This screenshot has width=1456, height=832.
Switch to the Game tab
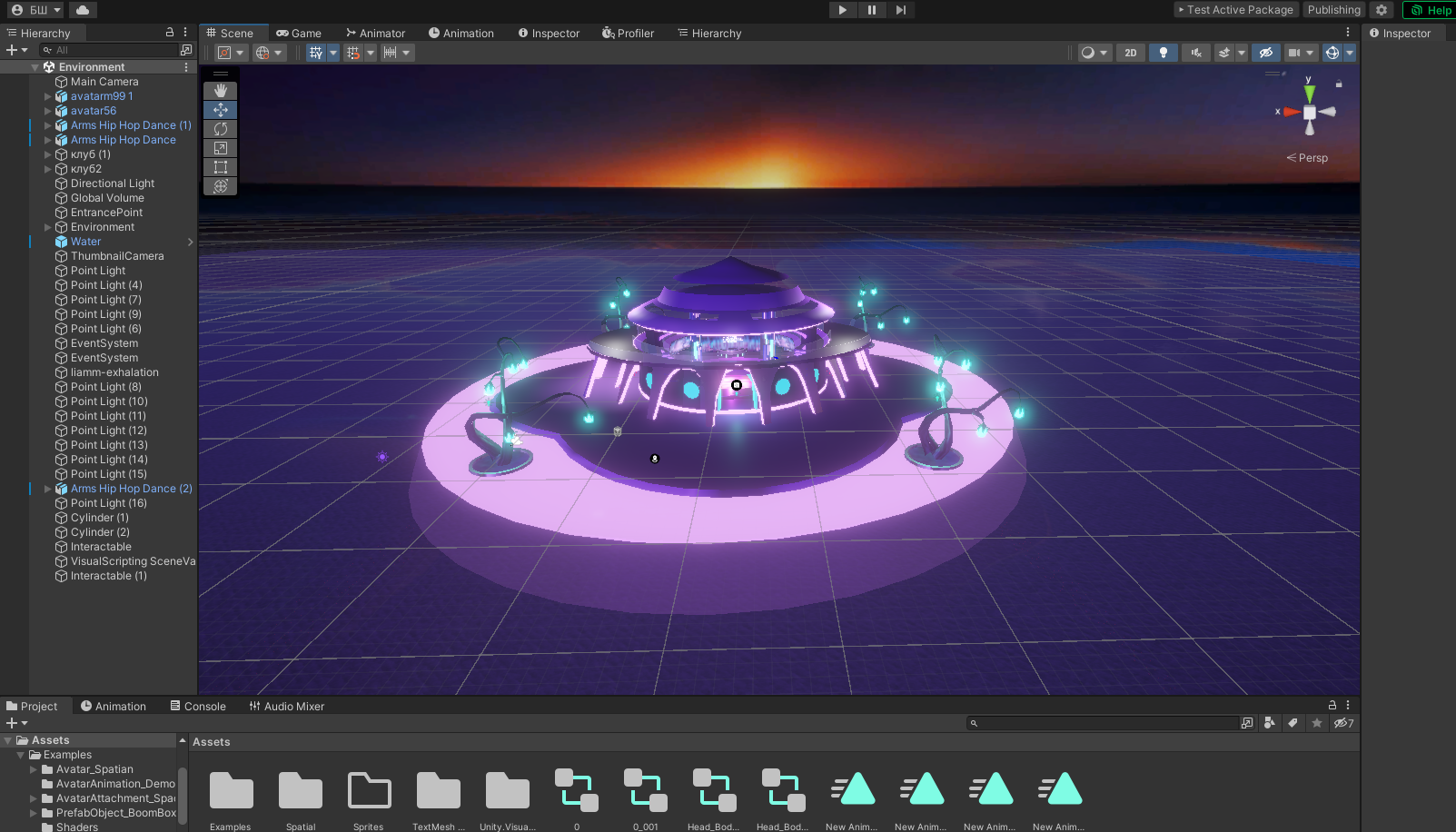click(x=299, y=34)
